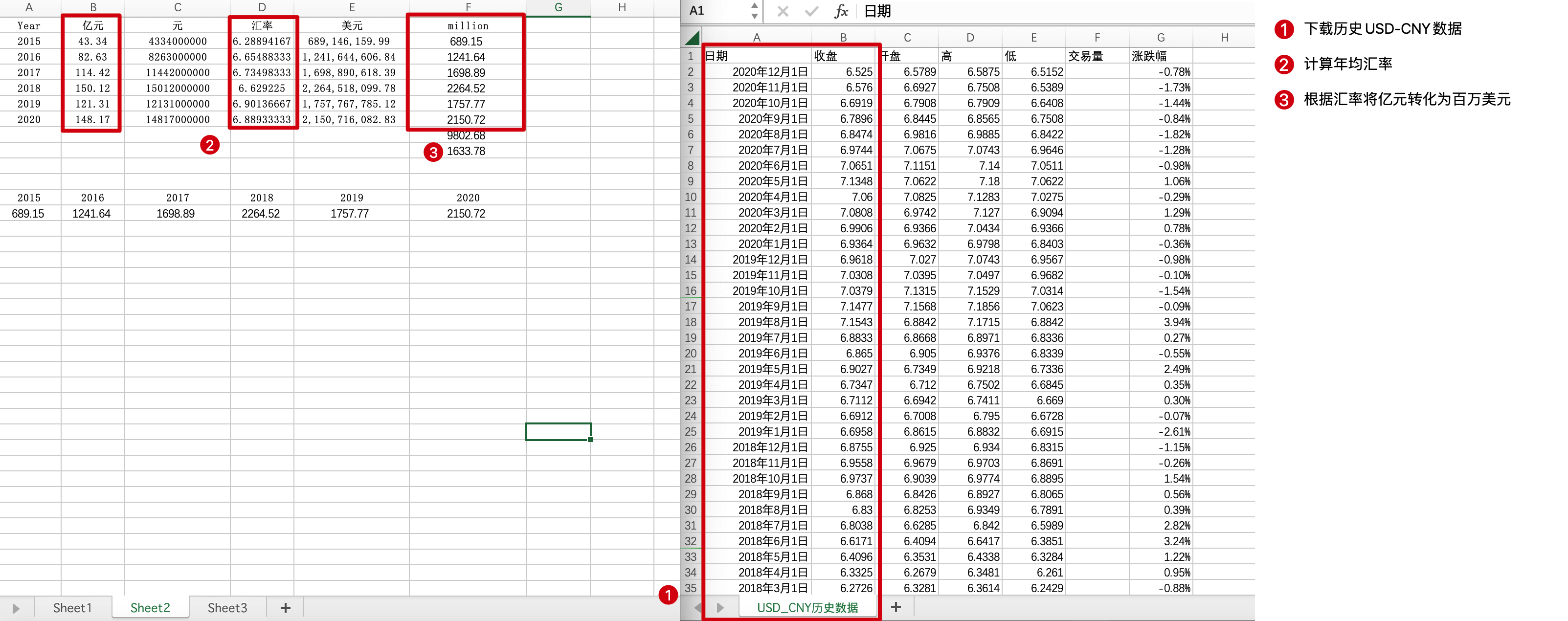Click the fx insert function icon

(x=841, y=12)
